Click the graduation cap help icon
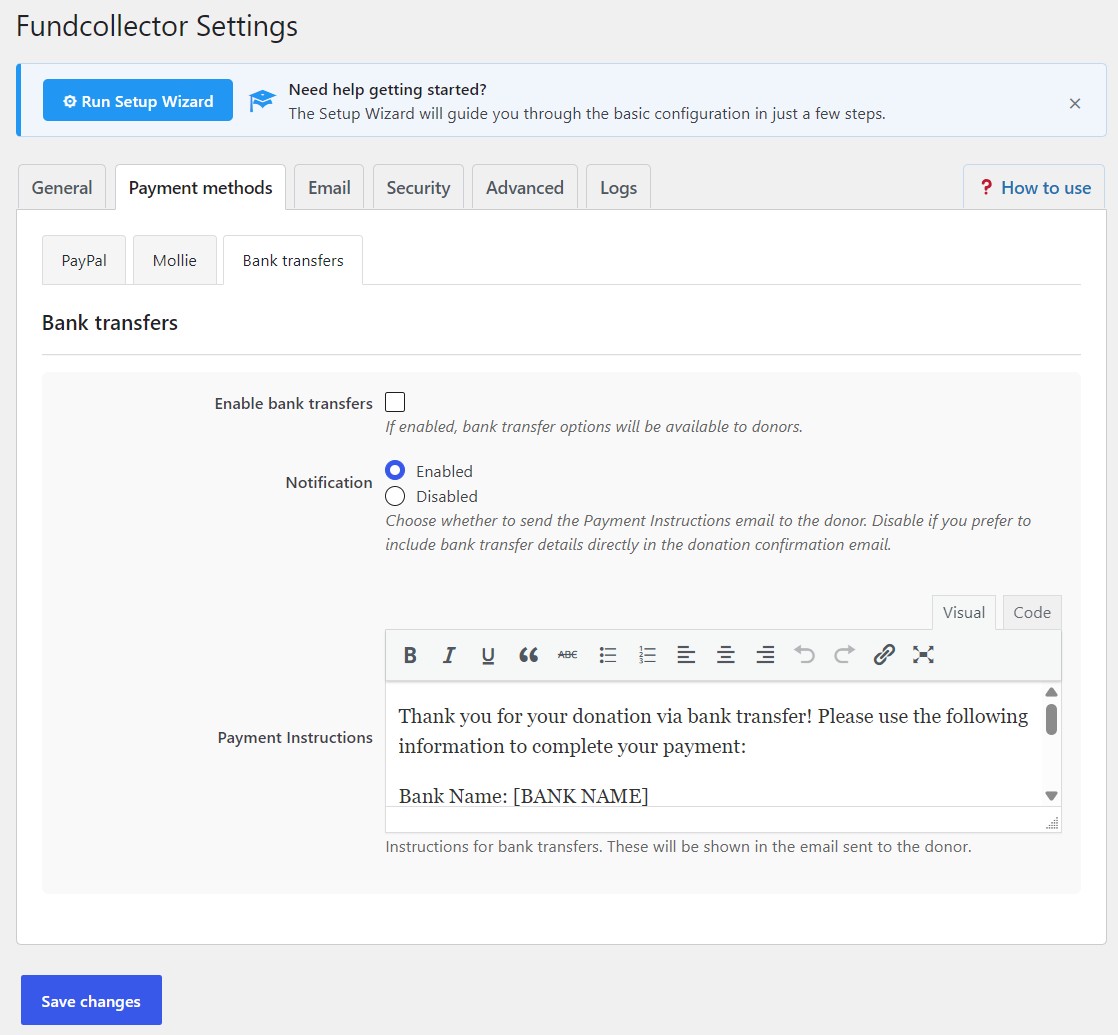 click(x=262, y=101)
